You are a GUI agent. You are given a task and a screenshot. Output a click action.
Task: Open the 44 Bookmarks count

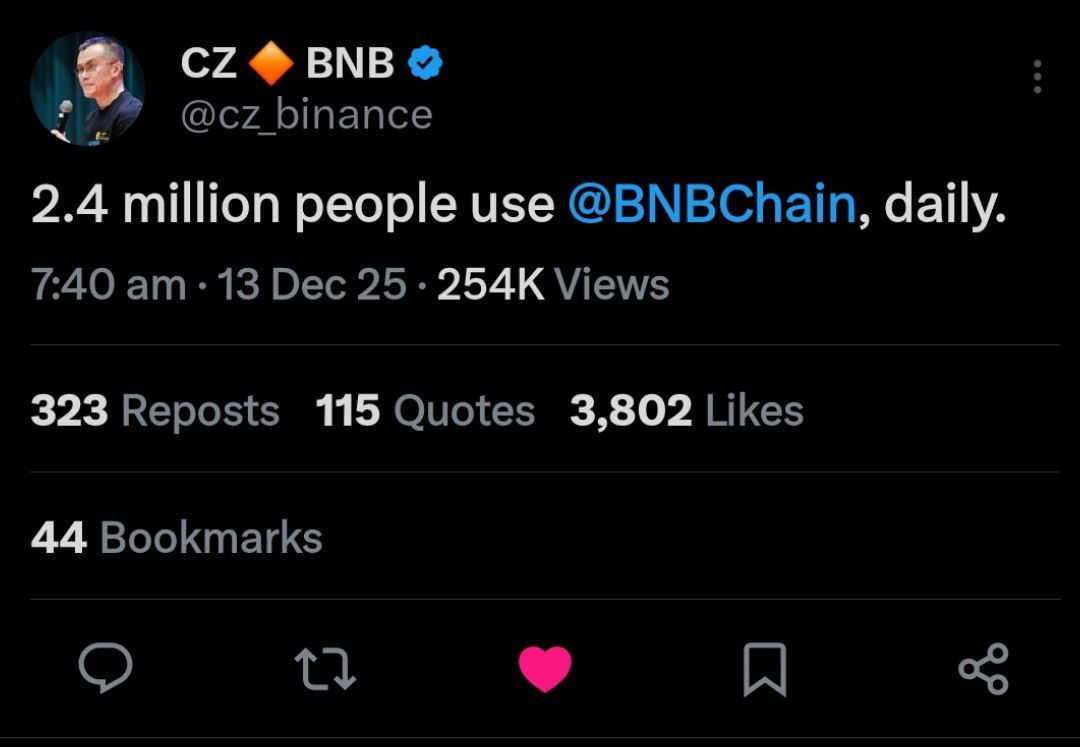(x=176, y=538)
